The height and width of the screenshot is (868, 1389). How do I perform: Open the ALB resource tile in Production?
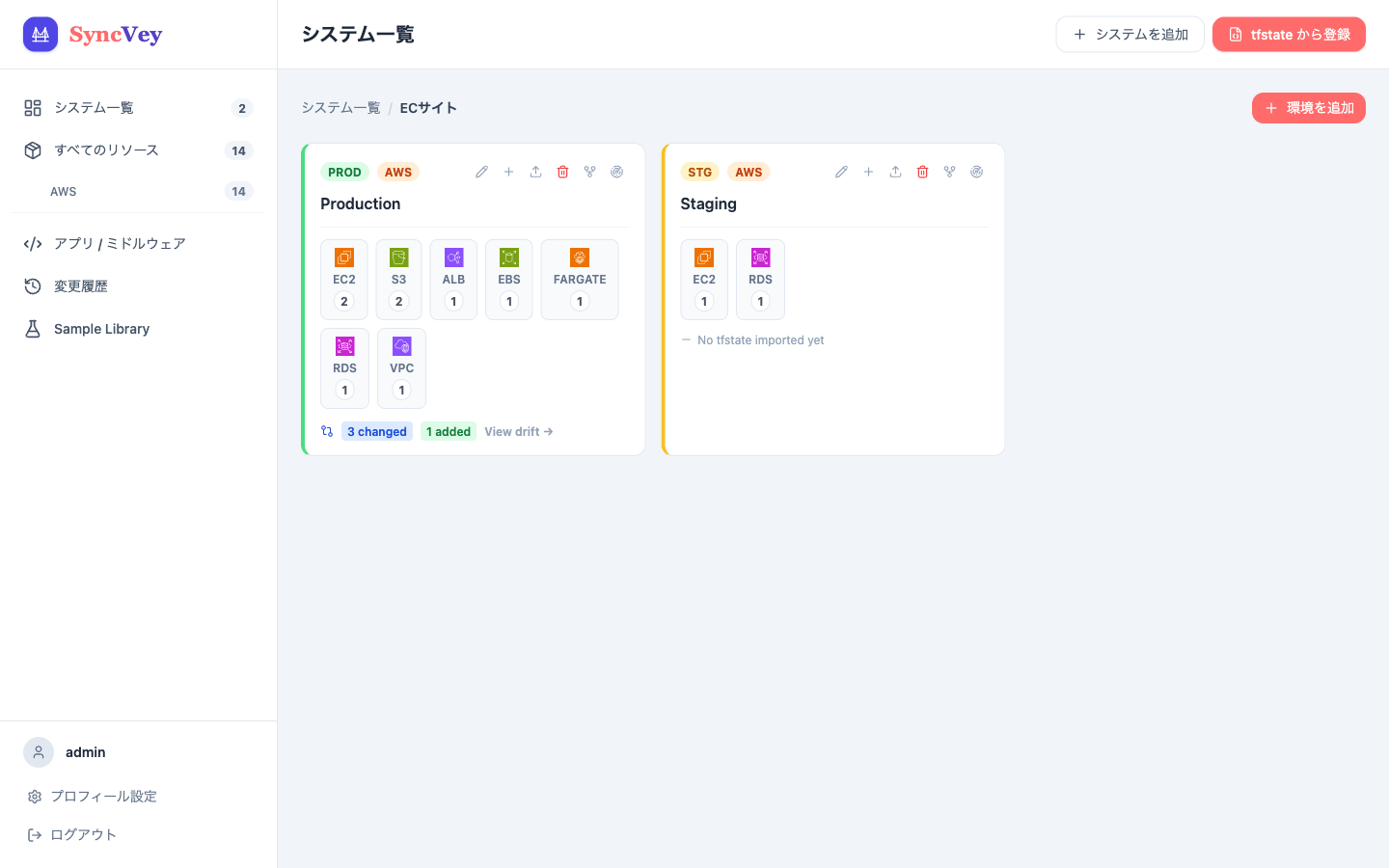[x=453, y=280]
